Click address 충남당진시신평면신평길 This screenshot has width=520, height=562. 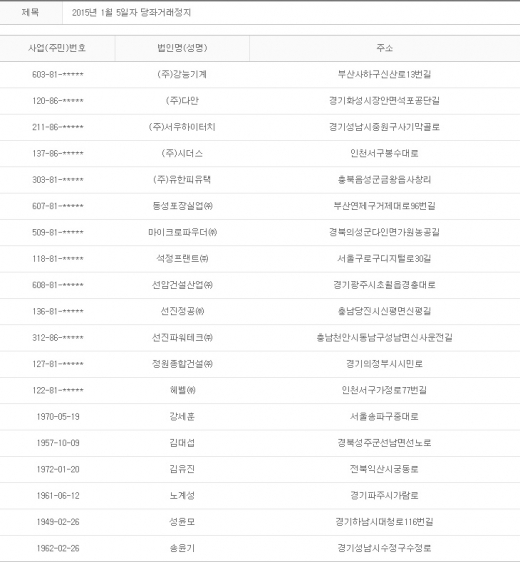[x=385, y=311]
